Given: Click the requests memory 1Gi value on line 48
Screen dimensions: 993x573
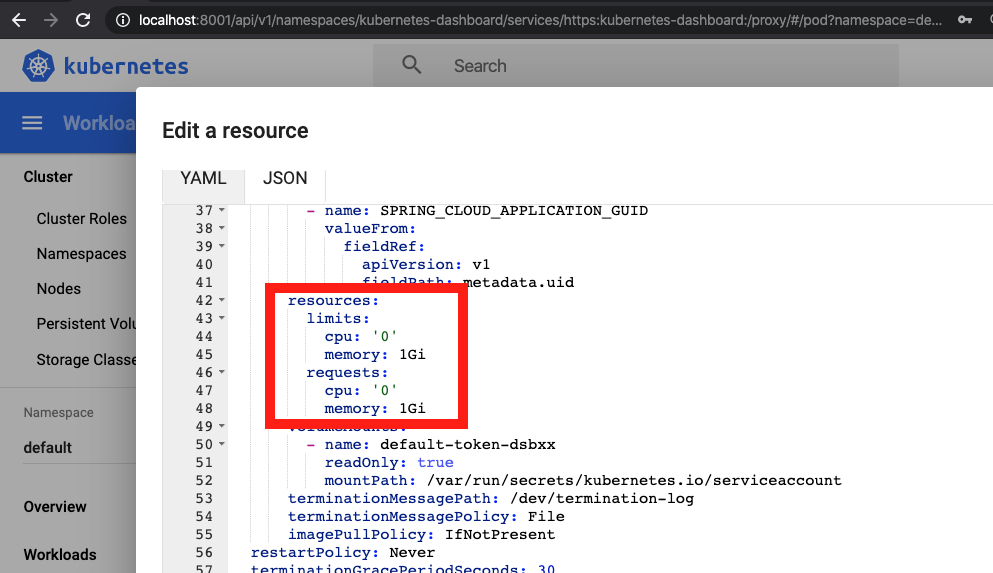Looking at the screenshot, I should click(412, 409).
